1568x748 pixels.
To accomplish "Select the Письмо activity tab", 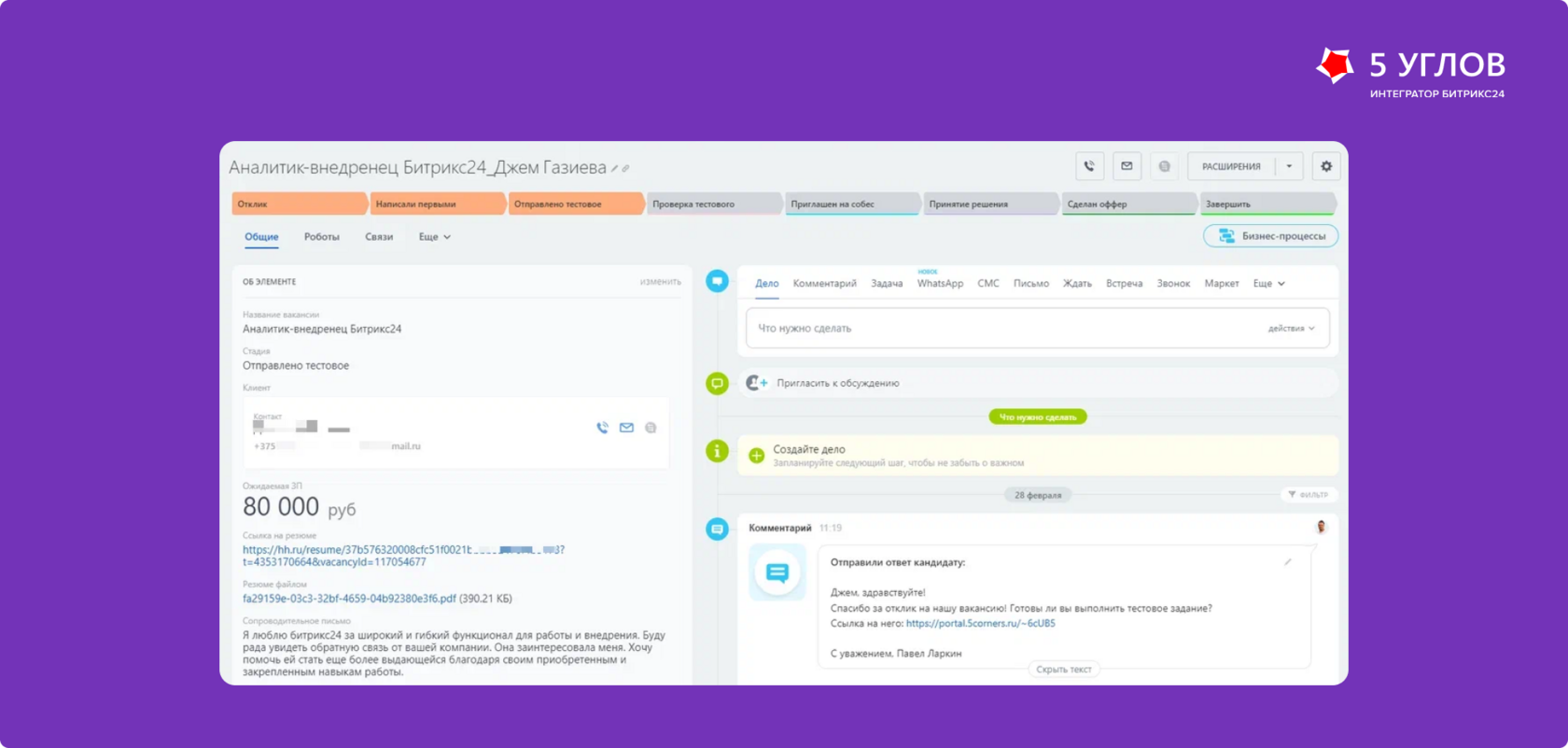I will point(1031,284).
